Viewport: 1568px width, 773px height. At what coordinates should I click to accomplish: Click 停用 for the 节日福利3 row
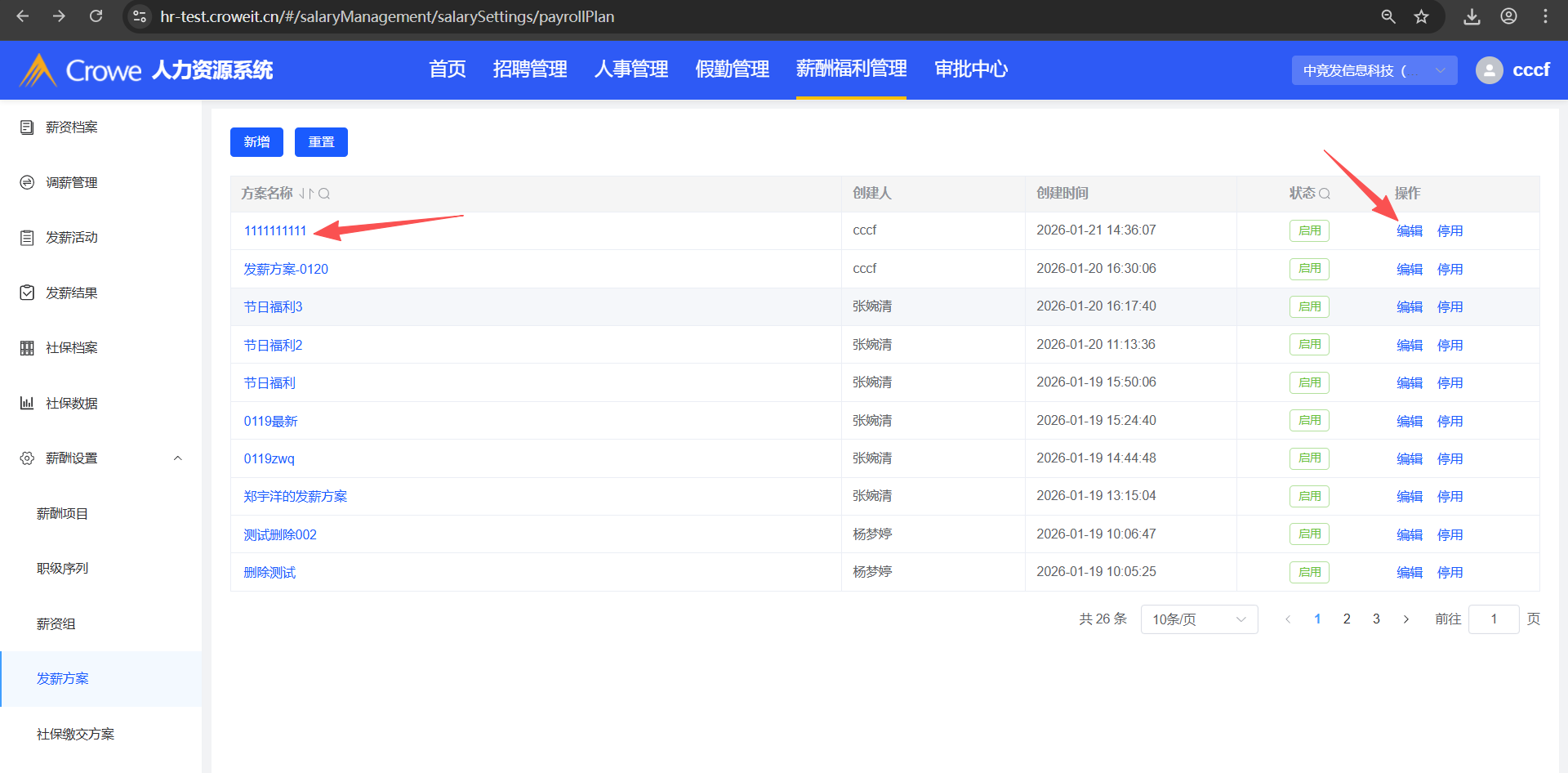click(x=1450, y=307)
